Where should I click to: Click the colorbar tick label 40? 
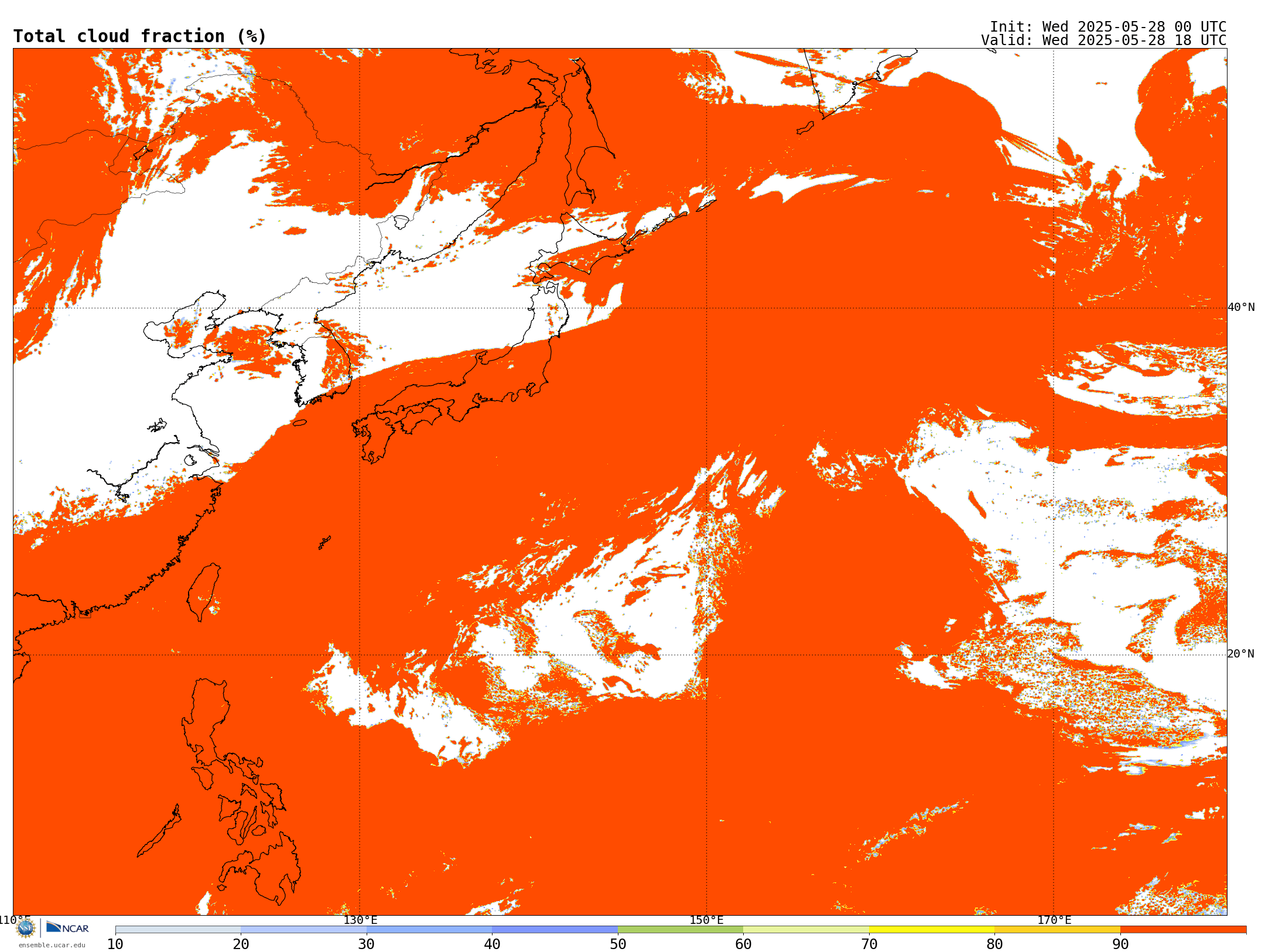[492, 944]
